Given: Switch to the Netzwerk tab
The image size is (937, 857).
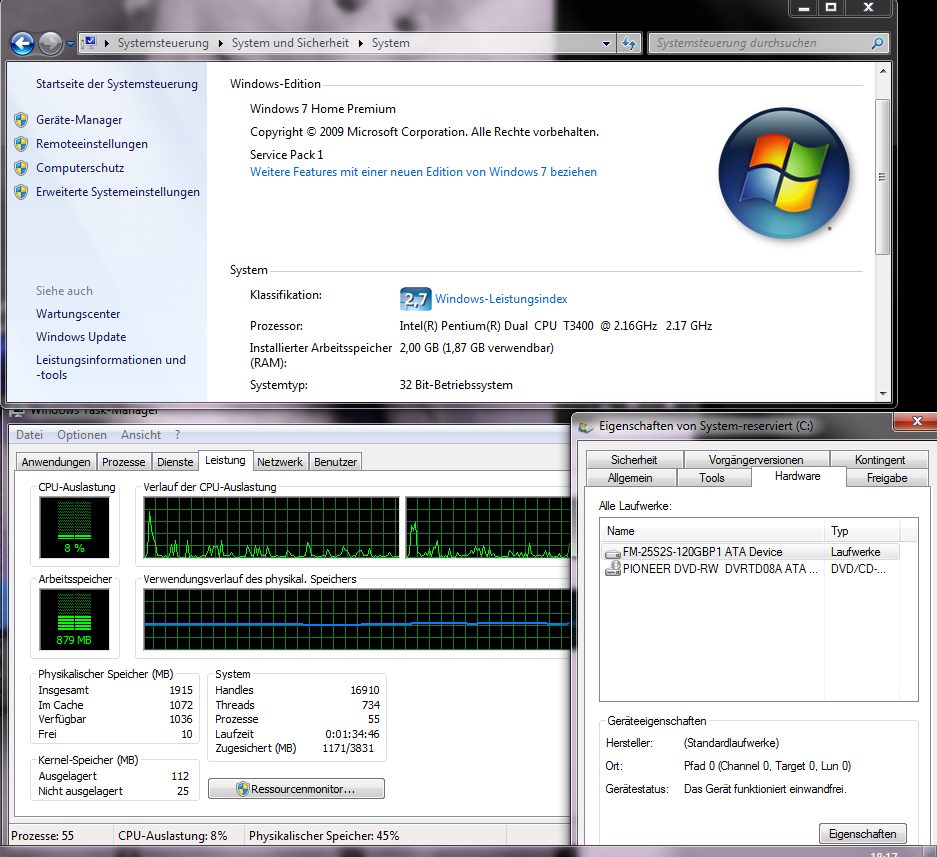Looking at the screenshot, I should coord(280,462).
